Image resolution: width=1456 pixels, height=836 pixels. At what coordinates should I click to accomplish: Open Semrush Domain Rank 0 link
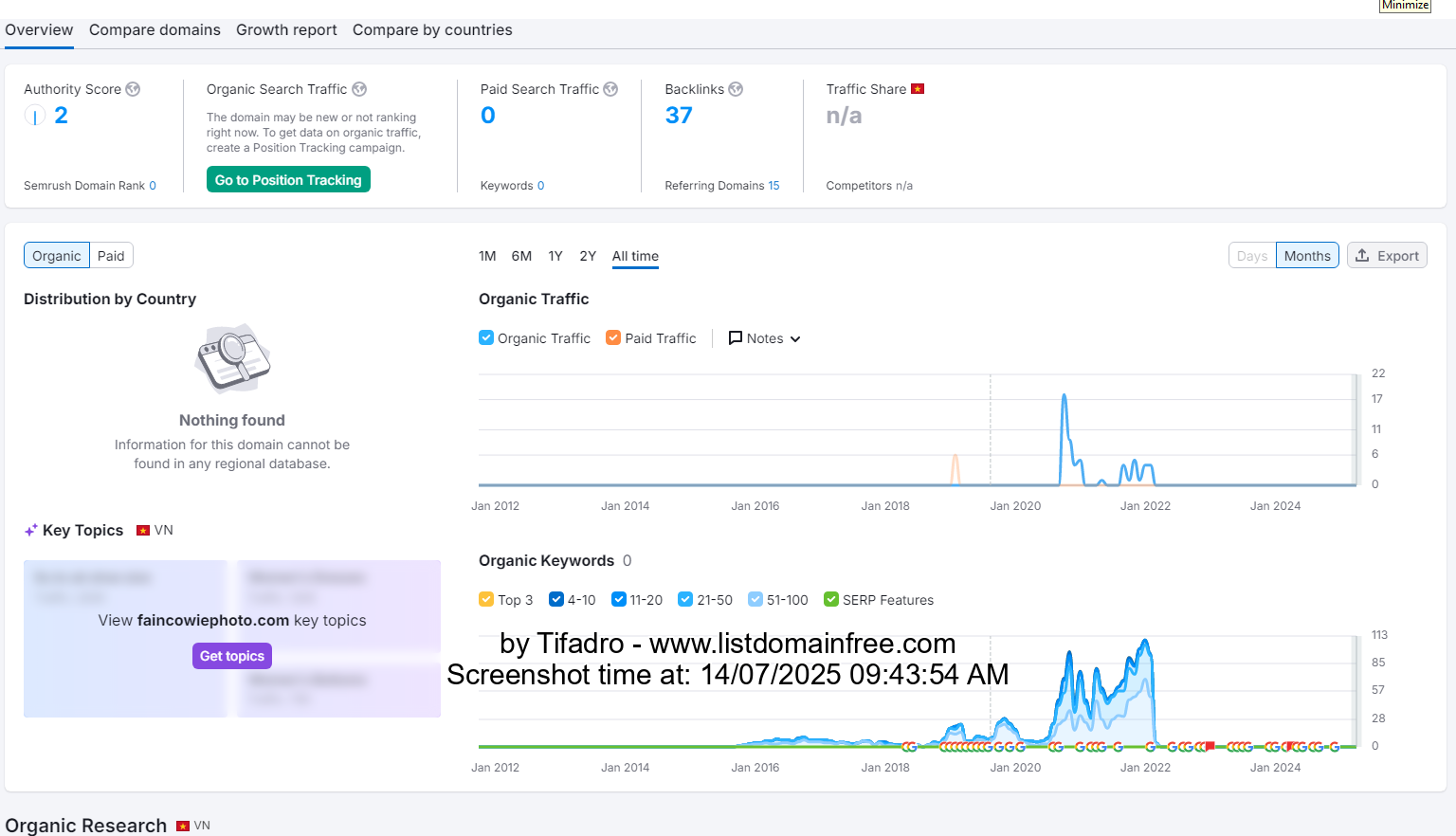[x=153, y=186]
